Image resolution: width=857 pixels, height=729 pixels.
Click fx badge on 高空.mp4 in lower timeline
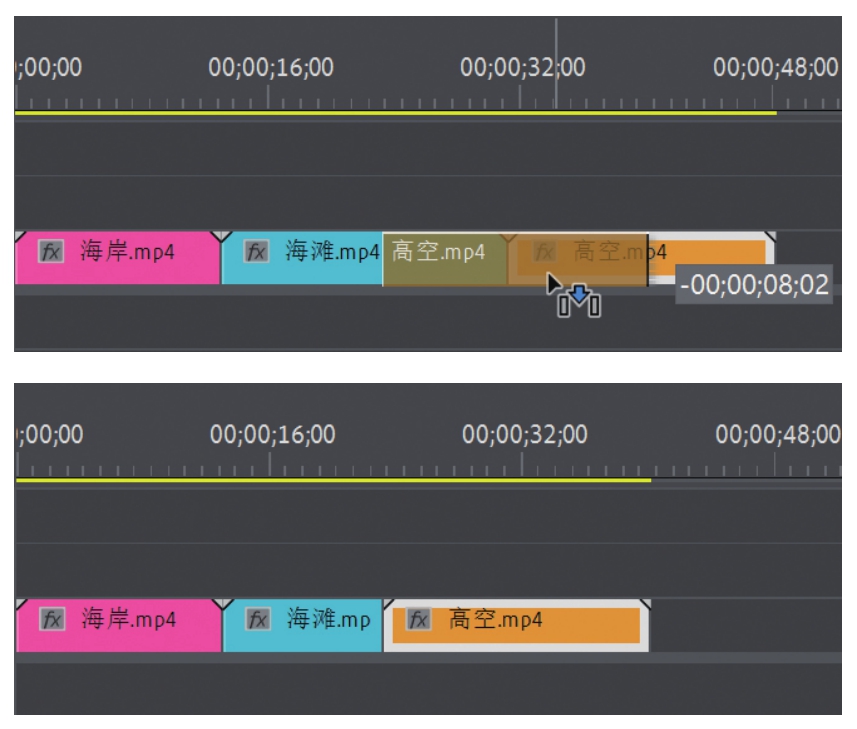[419, 620]
